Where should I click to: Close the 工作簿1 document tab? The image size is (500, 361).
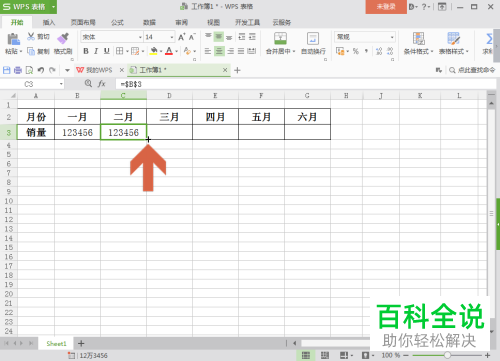[x=225, y=70]
